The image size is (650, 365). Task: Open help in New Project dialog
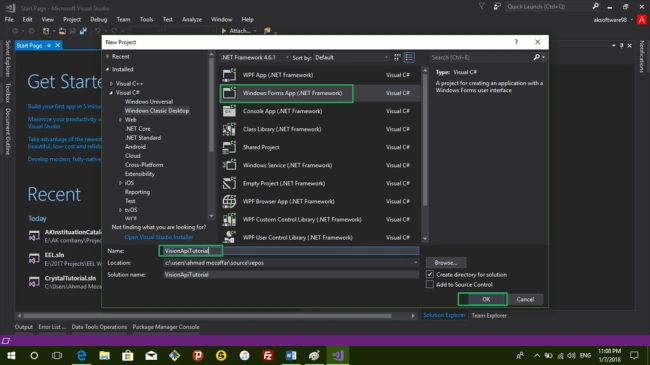pyautogui.click(x=516, y=42)
